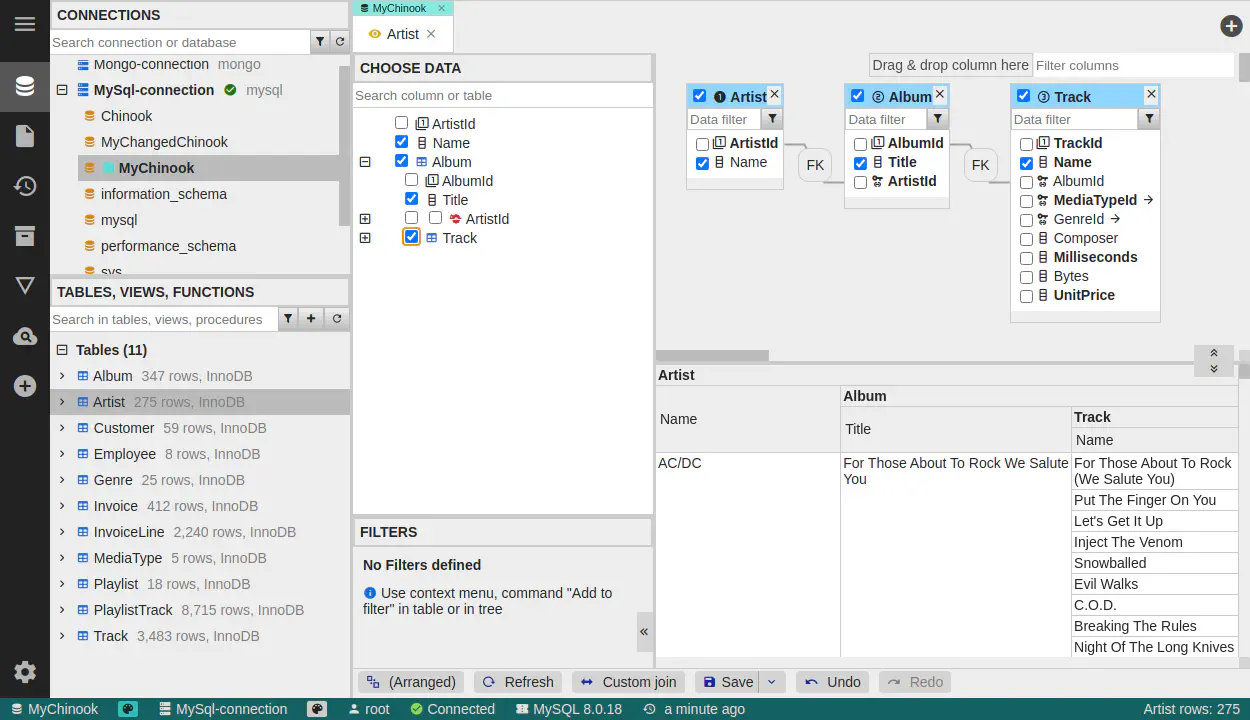Viewport: 1250px width, 720px height.
Task: Open the cloud sidebar icon
Action: tap(25, 337)
